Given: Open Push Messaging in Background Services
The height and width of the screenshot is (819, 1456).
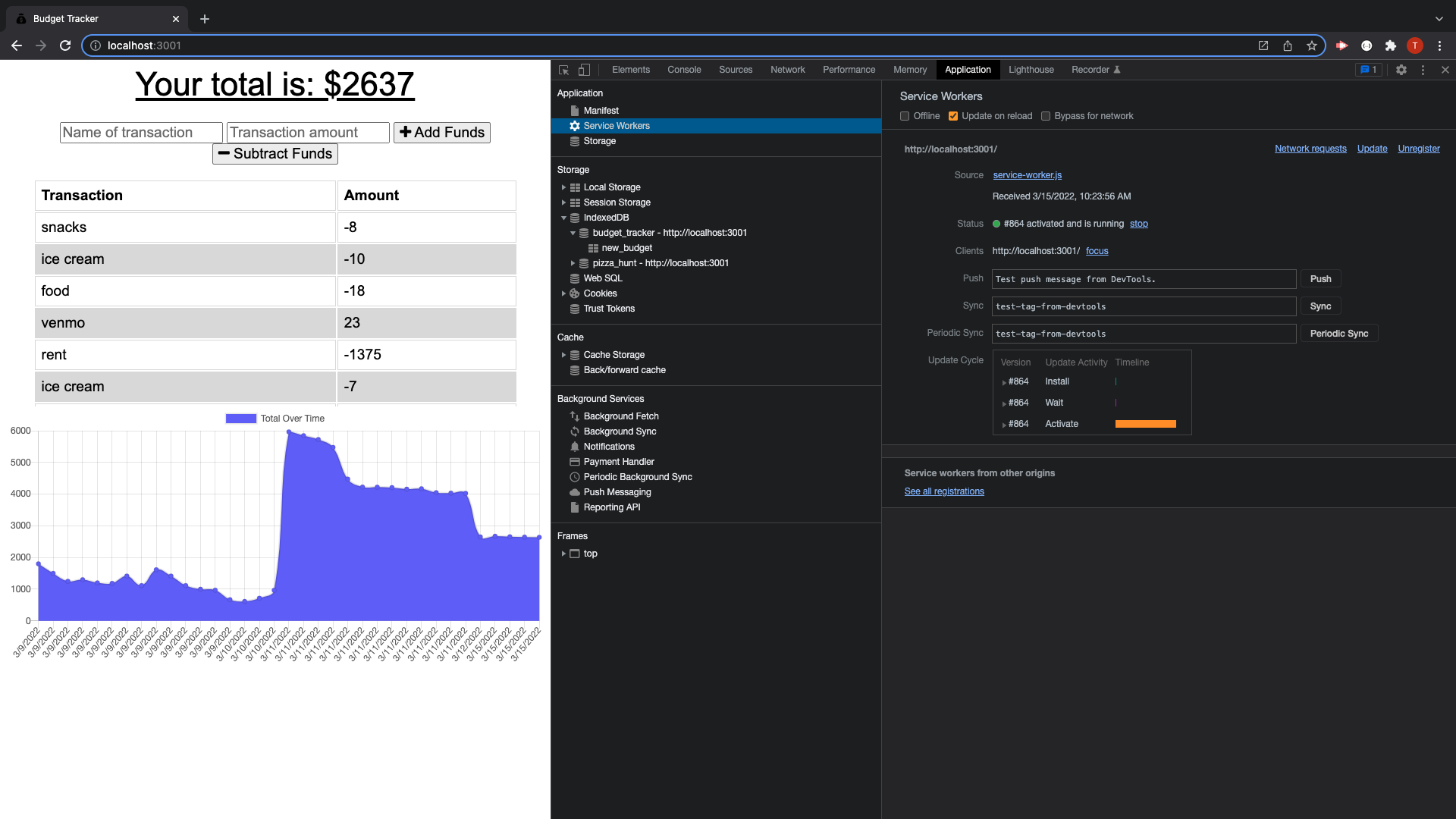Looking at the screenshot, I should (617, 491).
